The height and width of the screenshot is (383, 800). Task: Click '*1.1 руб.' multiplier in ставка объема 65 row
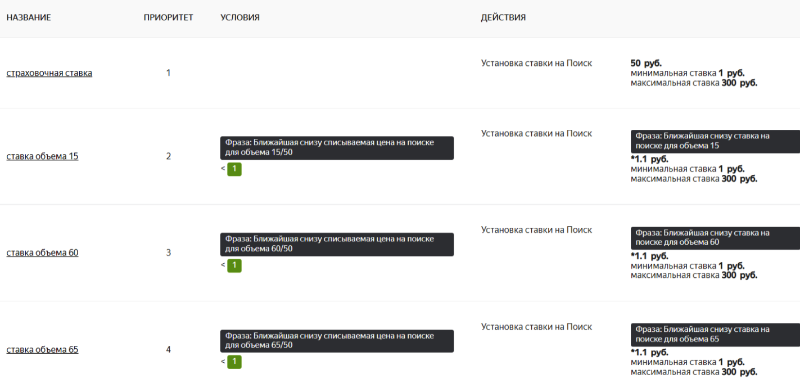point(649,353)
